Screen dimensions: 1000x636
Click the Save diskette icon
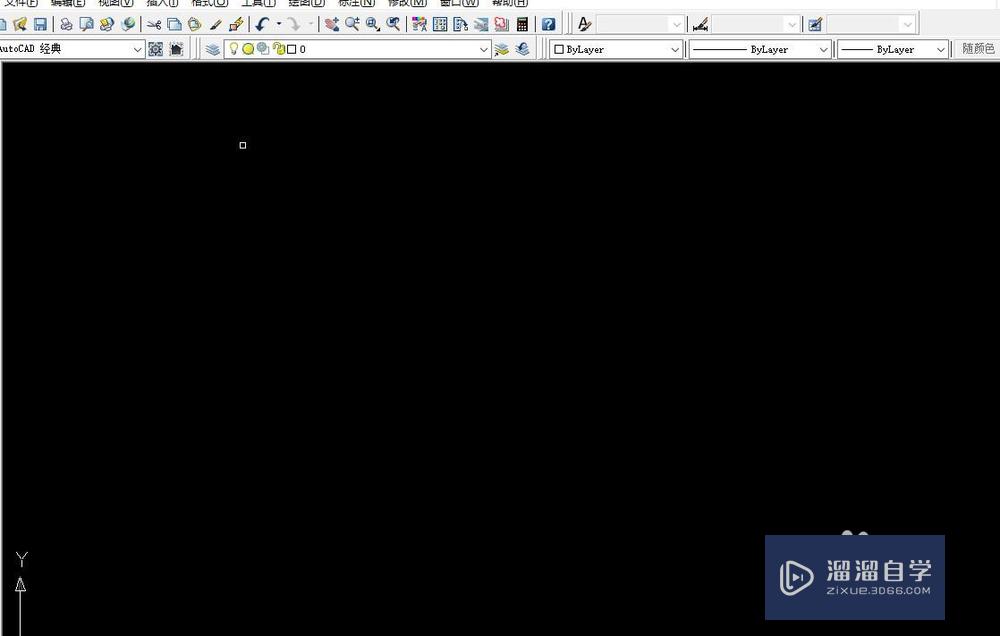[41, 23]
